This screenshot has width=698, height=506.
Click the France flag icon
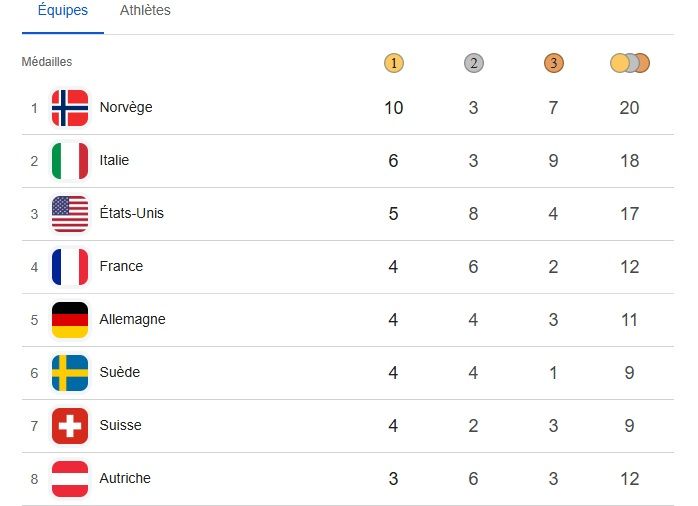70,267
